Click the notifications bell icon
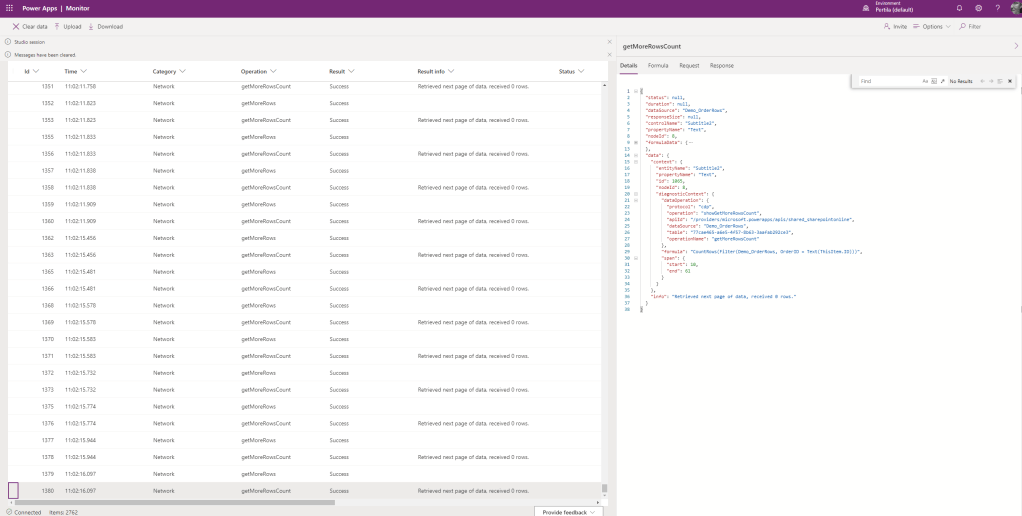Image resolution: width=1022 pixels, height=516 pixels. (x=960, y=8)
